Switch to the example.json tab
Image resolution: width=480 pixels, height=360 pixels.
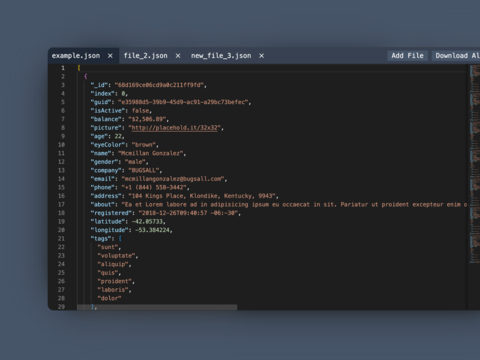point(76,56)
